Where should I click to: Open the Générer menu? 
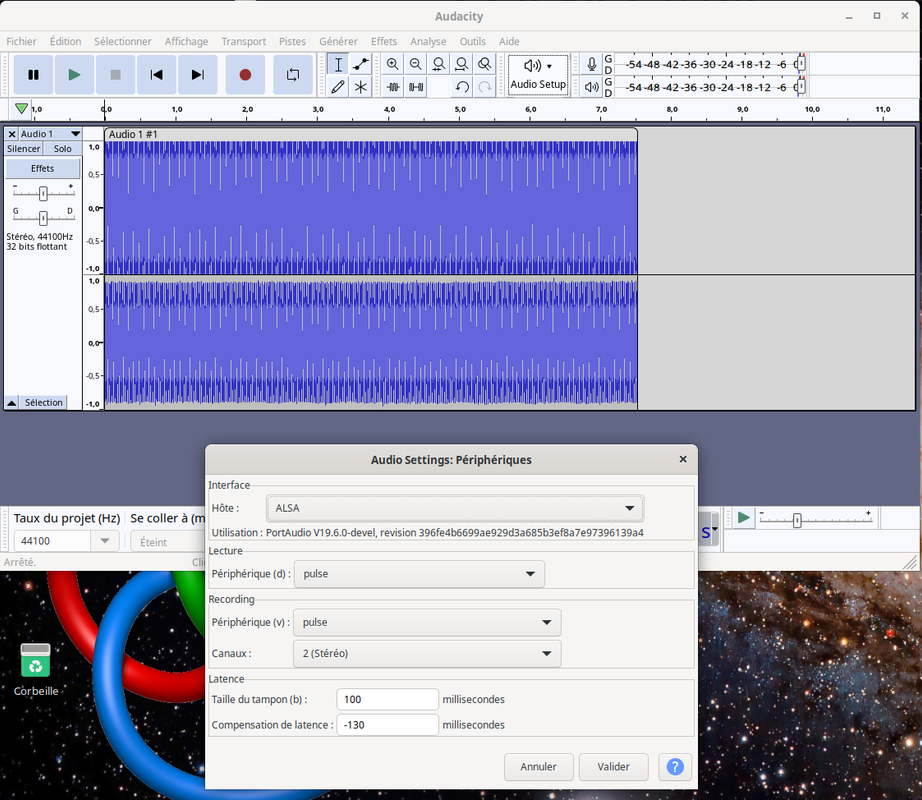pyautogui.click(x=338, y=41)
